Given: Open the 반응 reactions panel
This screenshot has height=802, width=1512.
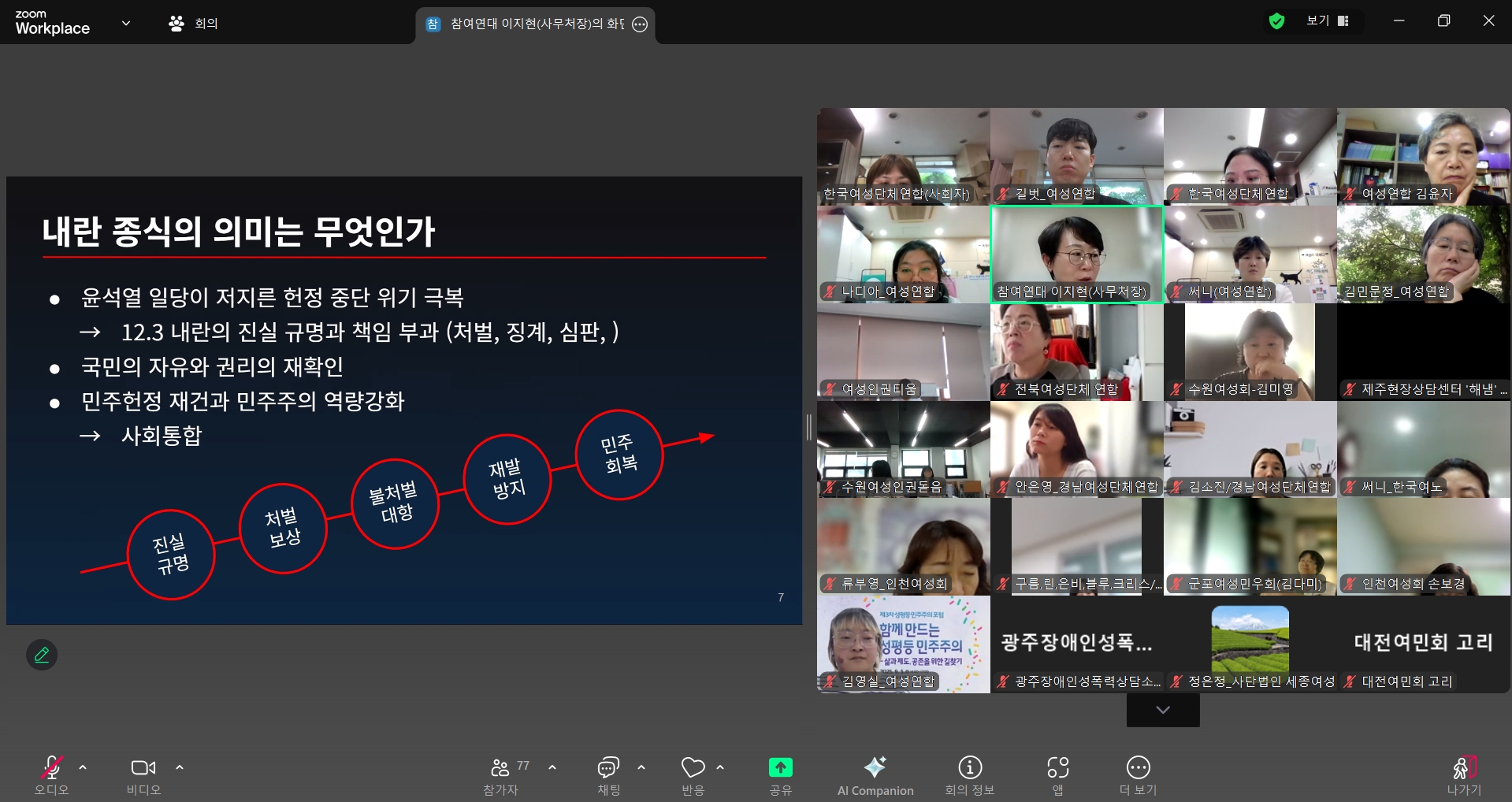Looking at the screenshot, I should [692, 774].
